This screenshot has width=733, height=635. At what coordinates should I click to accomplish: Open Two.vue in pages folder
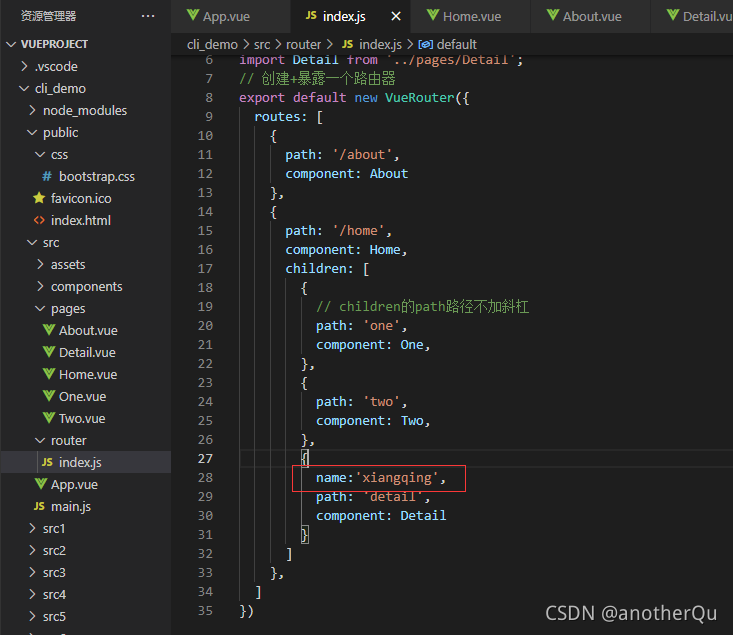pos(82,418)
